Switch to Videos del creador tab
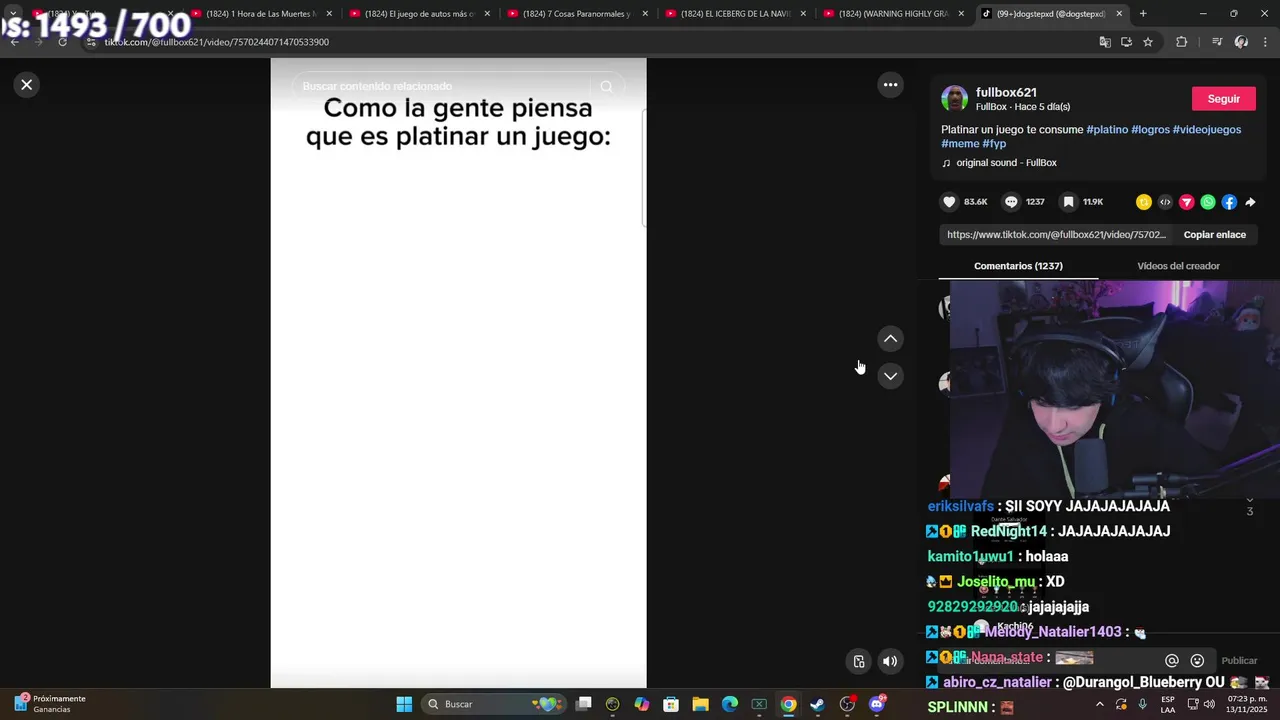This screenshot has height=720, width=1280. pyautogui.click(x=1178, y=266)
